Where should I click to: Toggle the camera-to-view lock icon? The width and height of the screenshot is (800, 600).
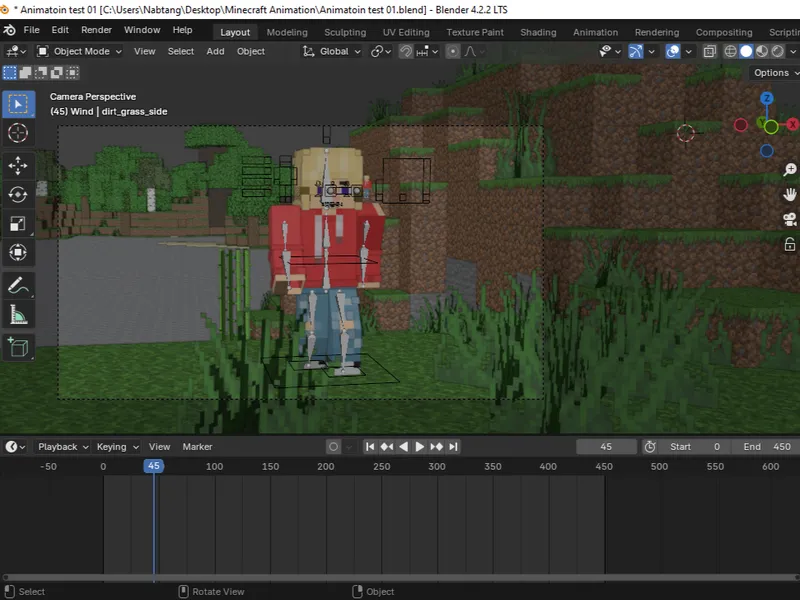pos(789,244)
